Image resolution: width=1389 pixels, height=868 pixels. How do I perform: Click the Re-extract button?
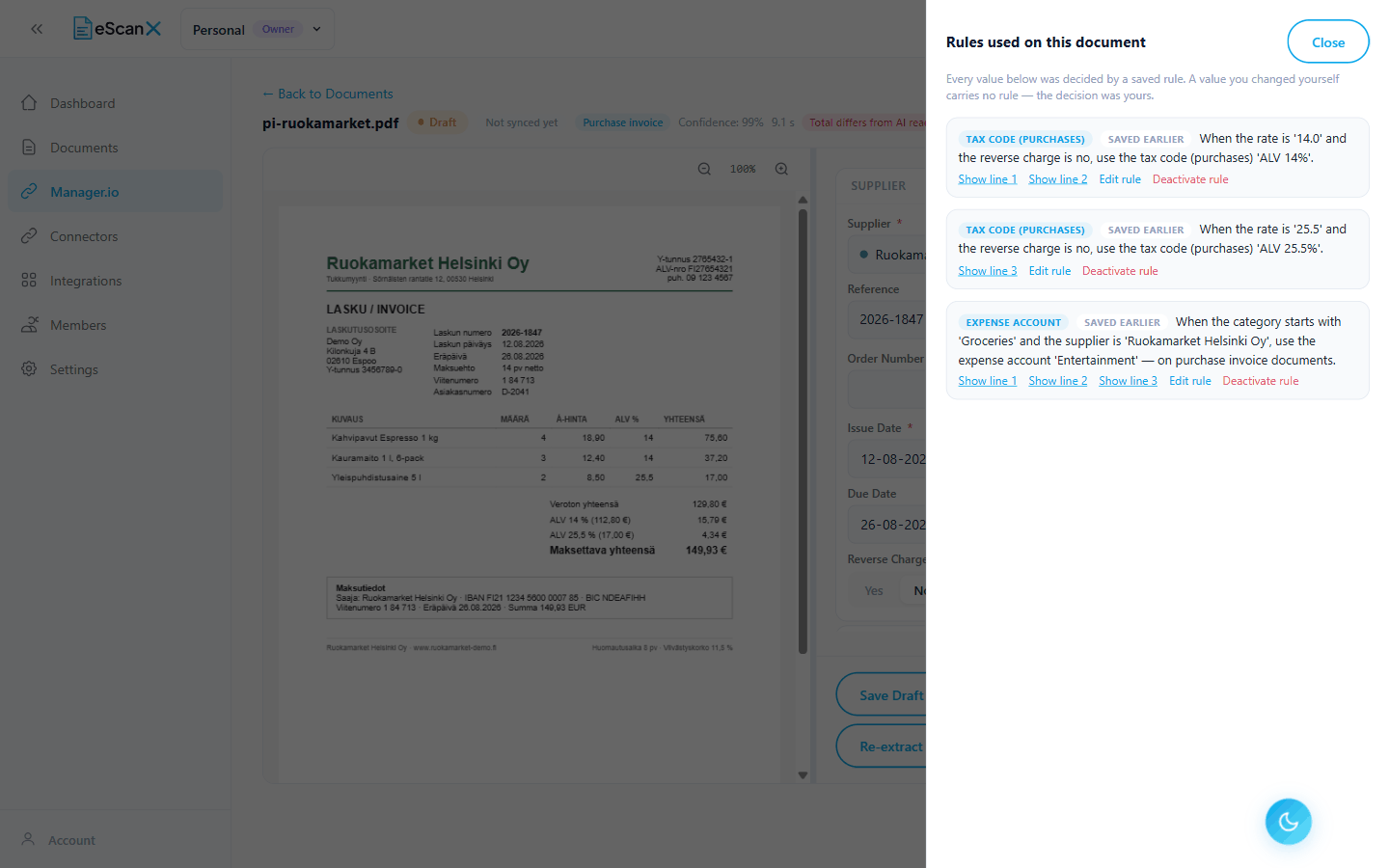tap(882, 746)
